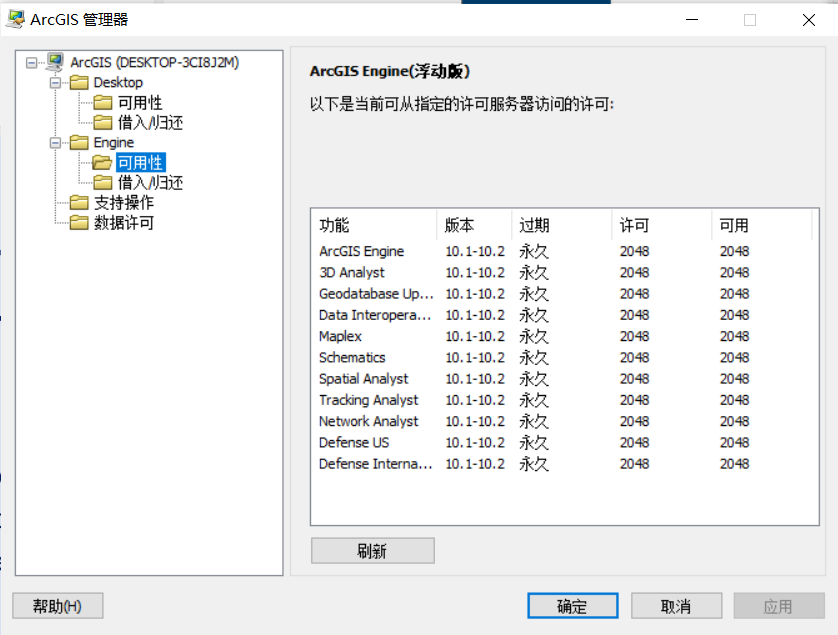Viewport: 838px width, 635px height.
Task: Click ArcGIS 管理器 title bar app icon
Action: pyautogui.click(x=15, y=19)
